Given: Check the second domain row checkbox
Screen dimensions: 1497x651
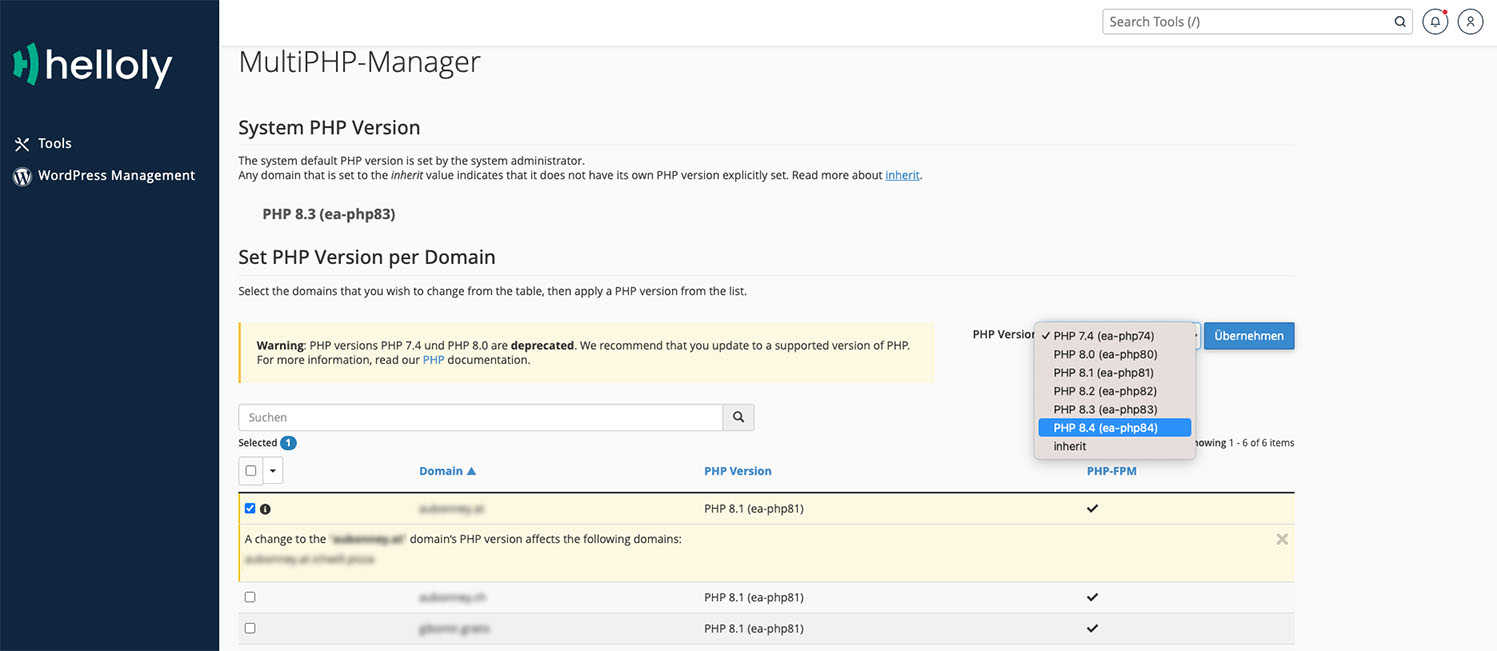Looking at the screenshot, I should coord(250,597).
